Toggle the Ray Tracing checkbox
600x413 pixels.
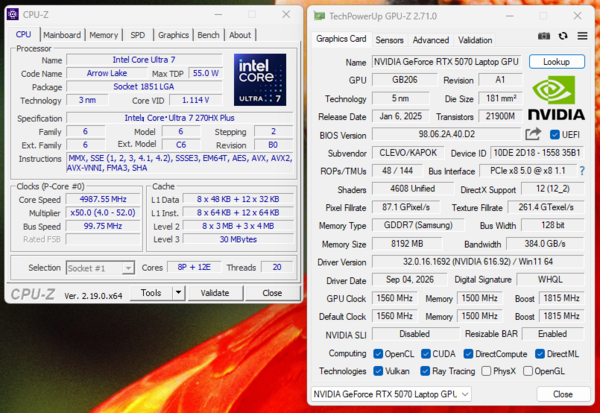point(425,371)
